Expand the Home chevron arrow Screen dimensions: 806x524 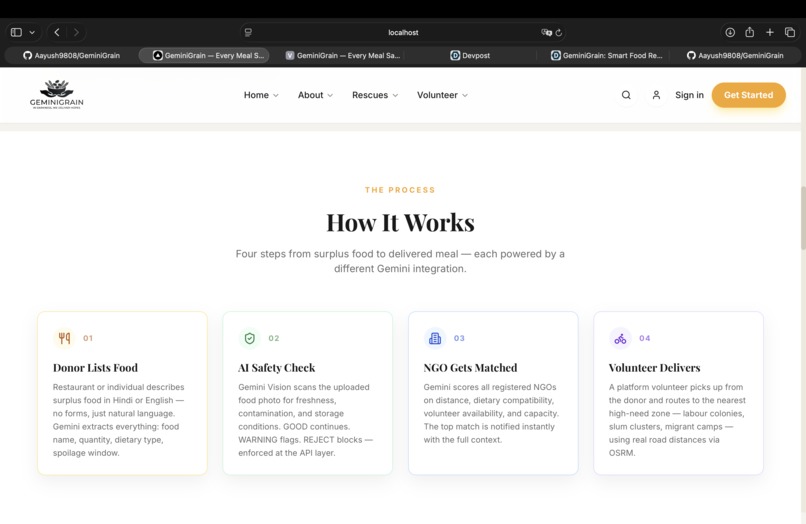(276, 96)
